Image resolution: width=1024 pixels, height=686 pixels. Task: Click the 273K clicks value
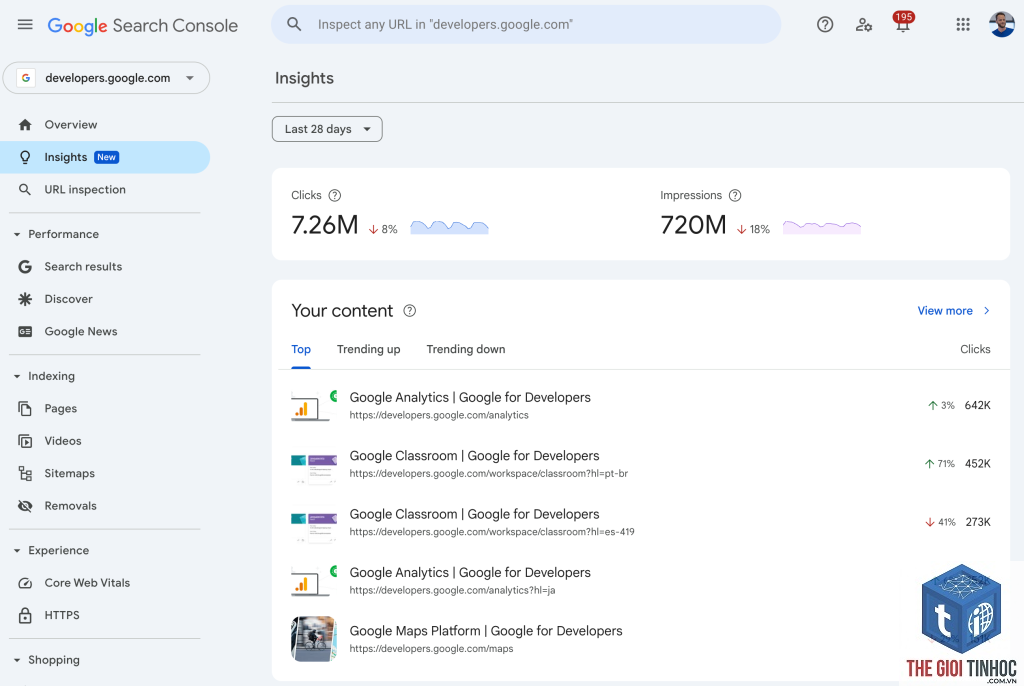click(978, 522)
